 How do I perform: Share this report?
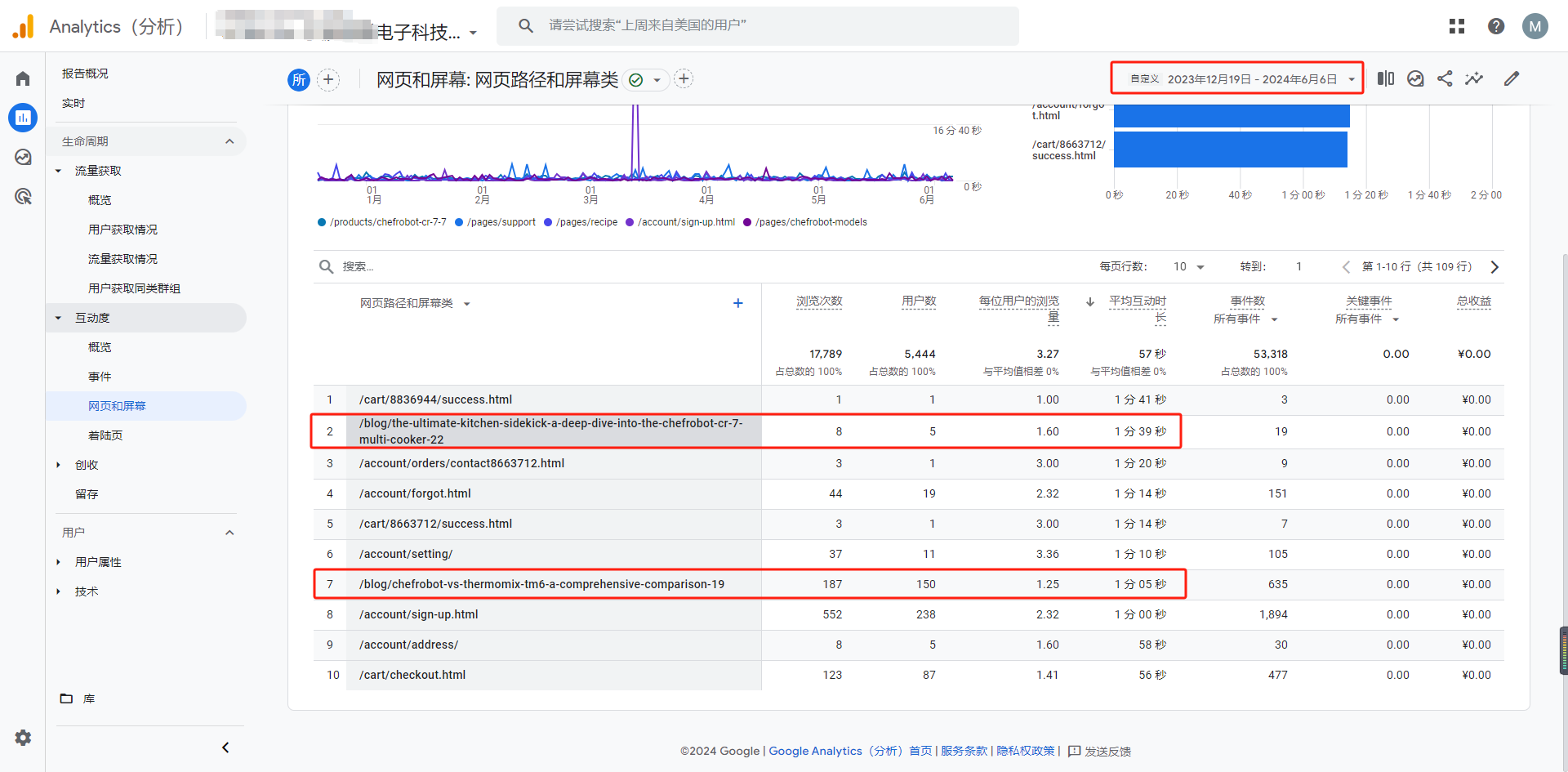[x=1445, y=78]
